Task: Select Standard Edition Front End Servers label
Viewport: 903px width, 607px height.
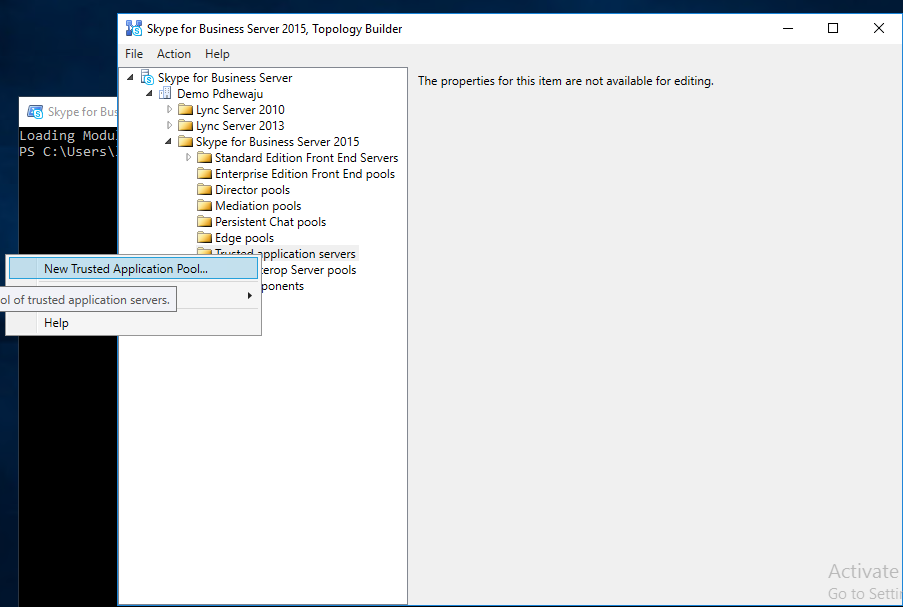Action: [306, 158]
